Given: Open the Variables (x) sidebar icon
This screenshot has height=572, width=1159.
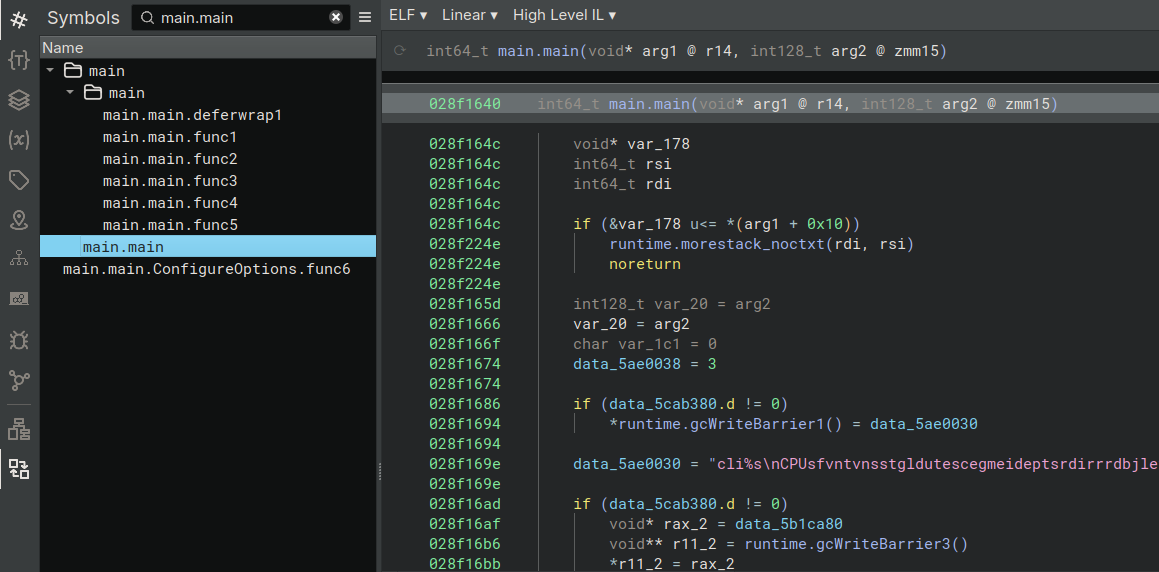Looking at the screenshot, I should point(19,140).
